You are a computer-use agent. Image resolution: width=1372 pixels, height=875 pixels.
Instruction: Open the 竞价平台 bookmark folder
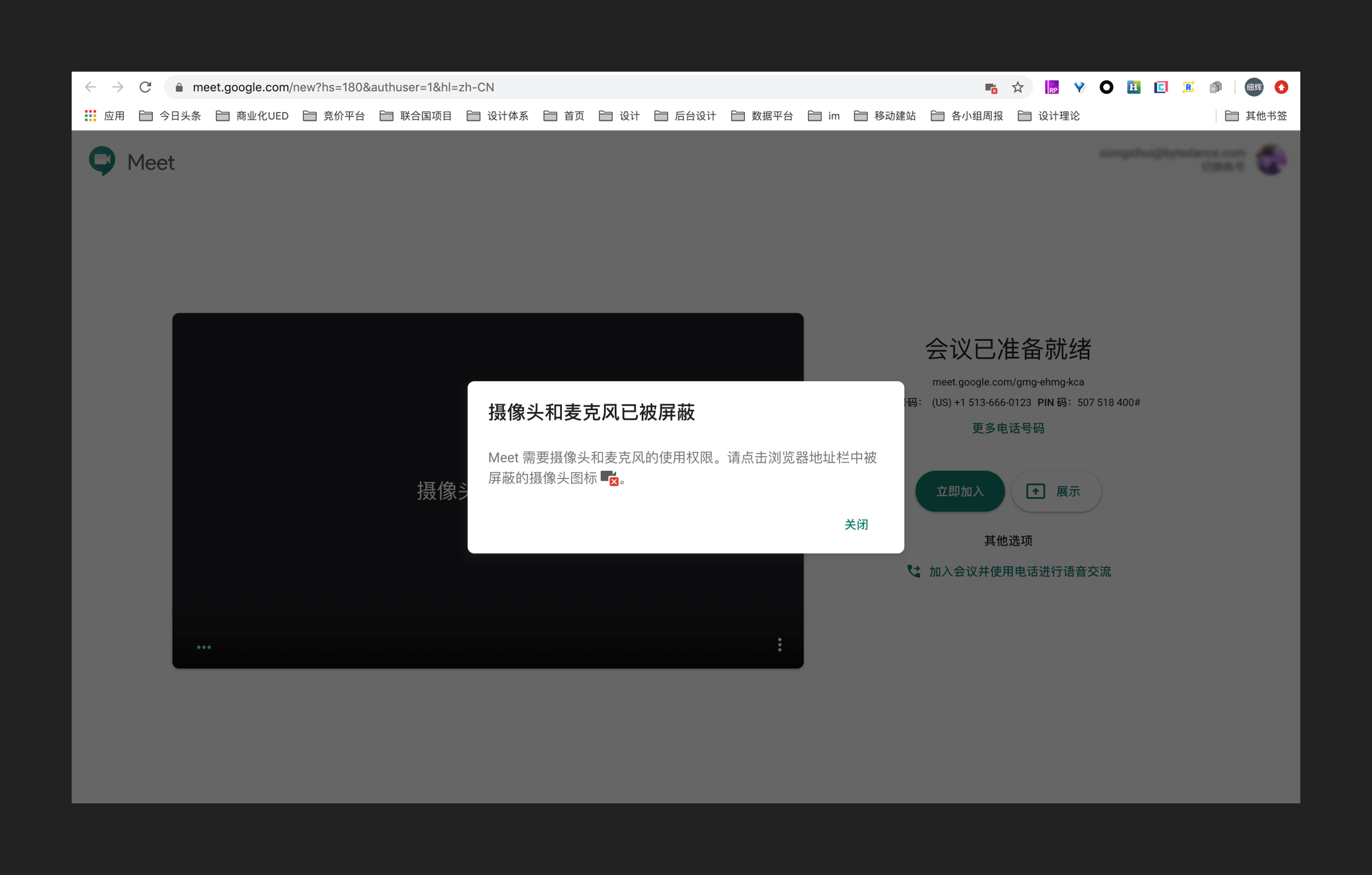point(334,116)
